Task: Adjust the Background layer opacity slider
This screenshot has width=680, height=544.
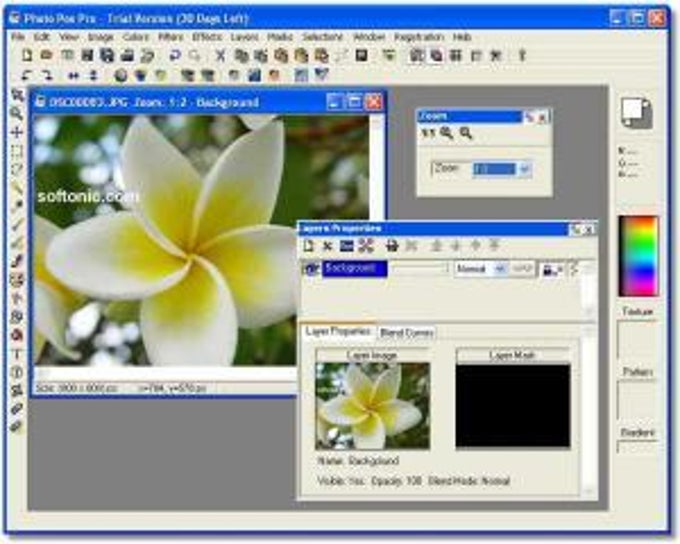Action: [419, 269]
